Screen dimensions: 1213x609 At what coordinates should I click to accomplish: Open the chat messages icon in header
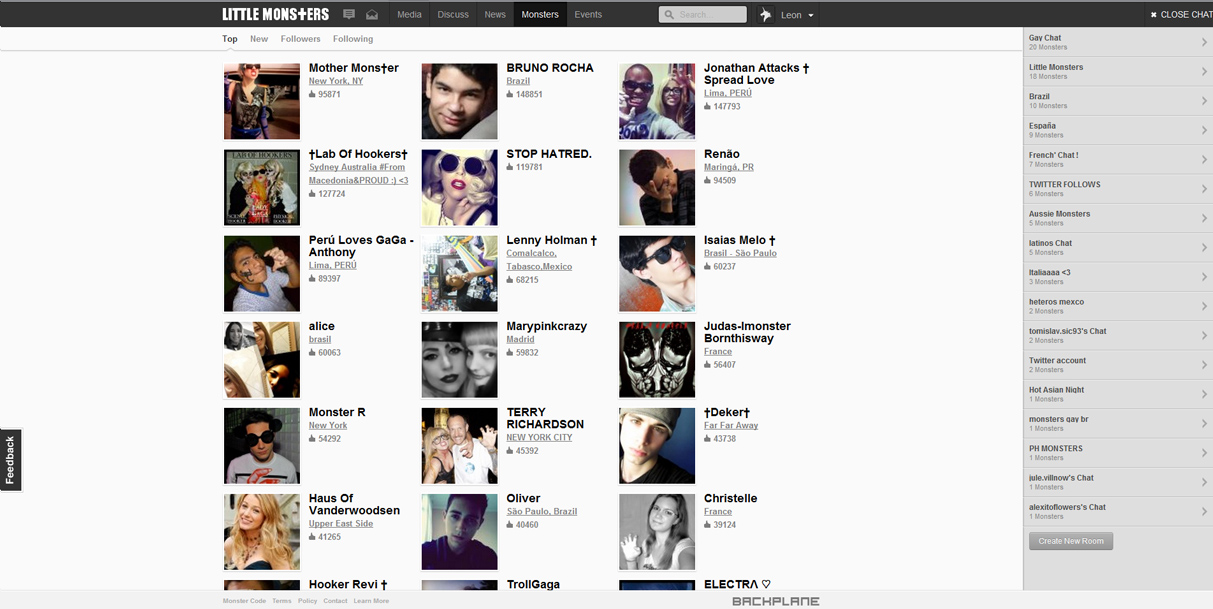(x=349, y=14)
